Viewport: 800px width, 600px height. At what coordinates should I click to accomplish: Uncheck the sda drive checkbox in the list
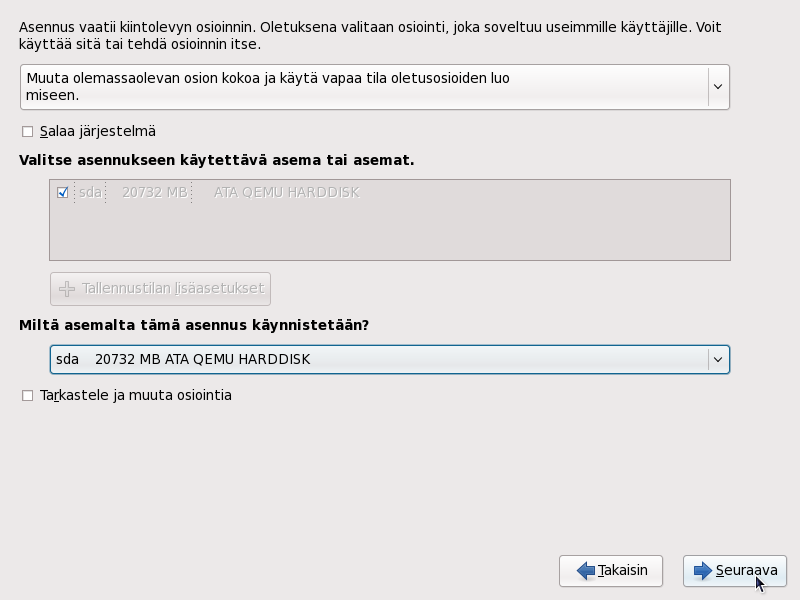[x=63, y=193]
